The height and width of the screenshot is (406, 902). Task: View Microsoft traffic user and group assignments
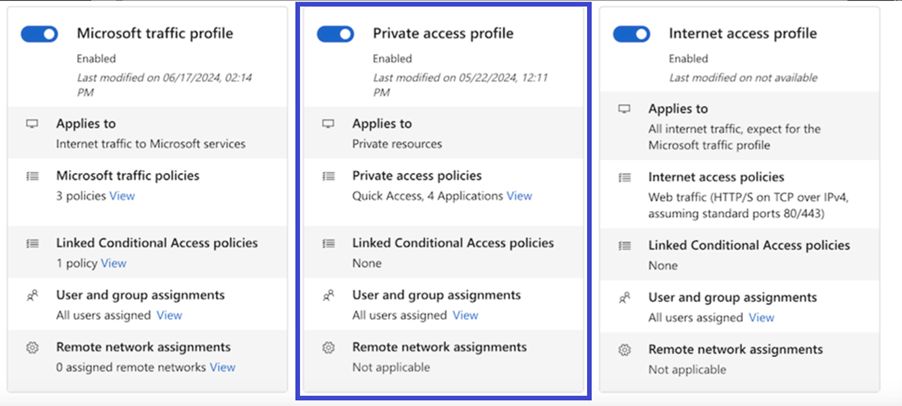(x=169, y=315)
